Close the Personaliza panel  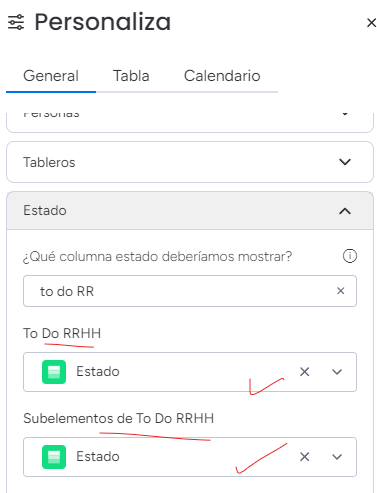click(x=371, y=23)
